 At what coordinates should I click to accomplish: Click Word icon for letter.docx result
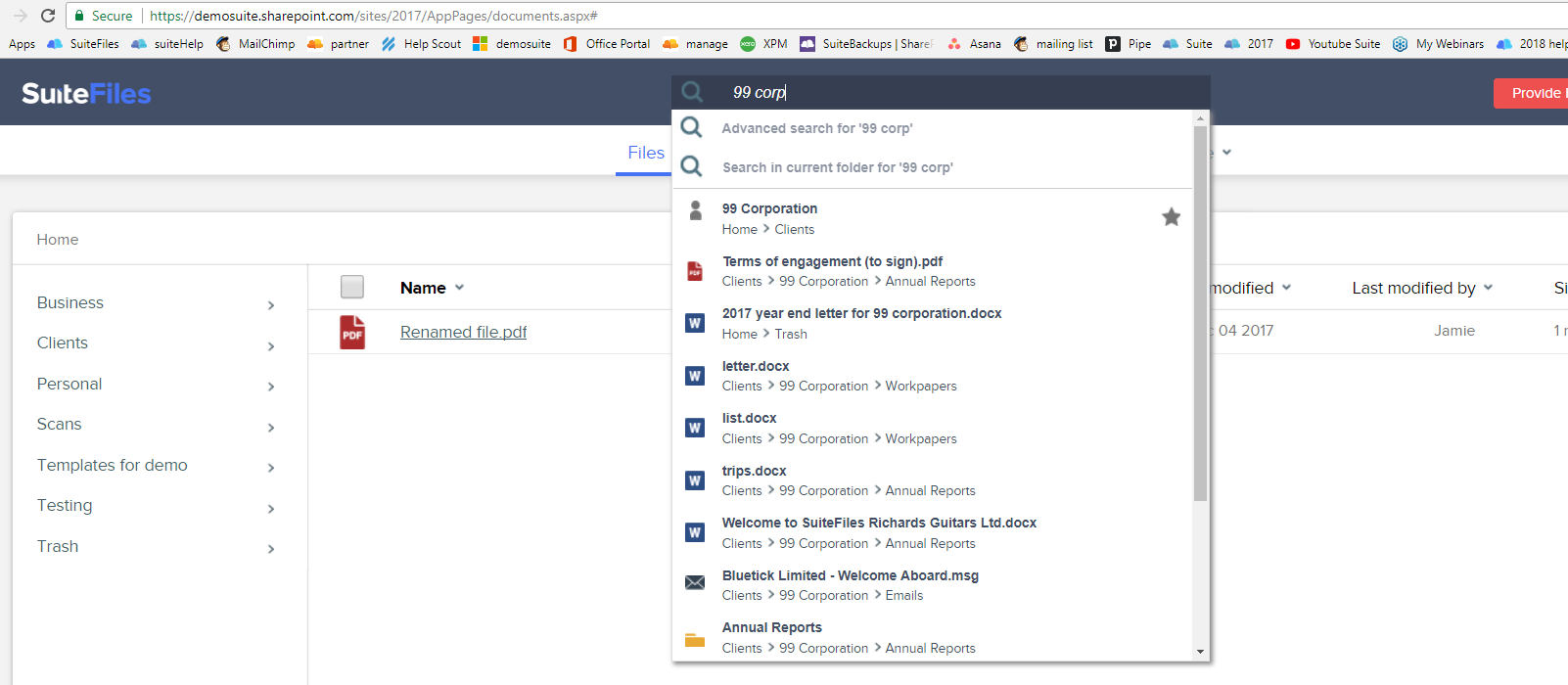695,376
